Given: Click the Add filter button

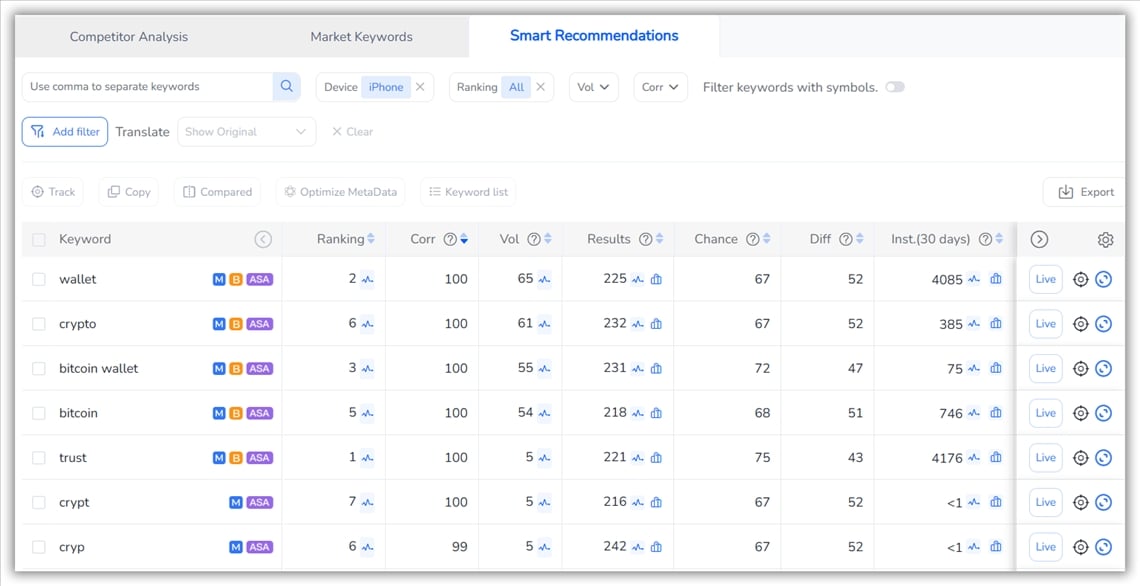Looking at the screenshot, I should click(x=65, y=132).
